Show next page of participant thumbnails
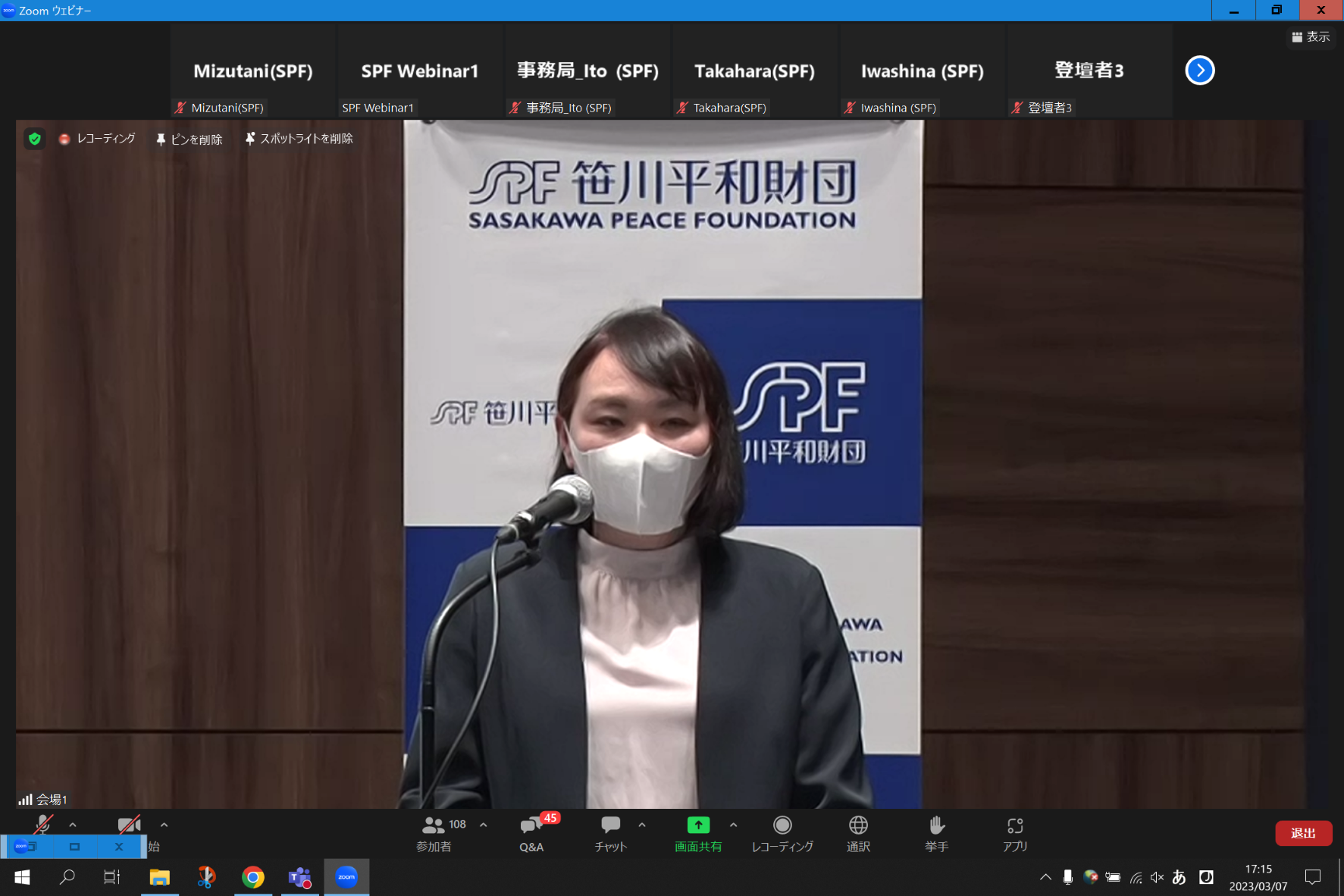Screen dimensions: 1344x896 tap(1200, 70)
